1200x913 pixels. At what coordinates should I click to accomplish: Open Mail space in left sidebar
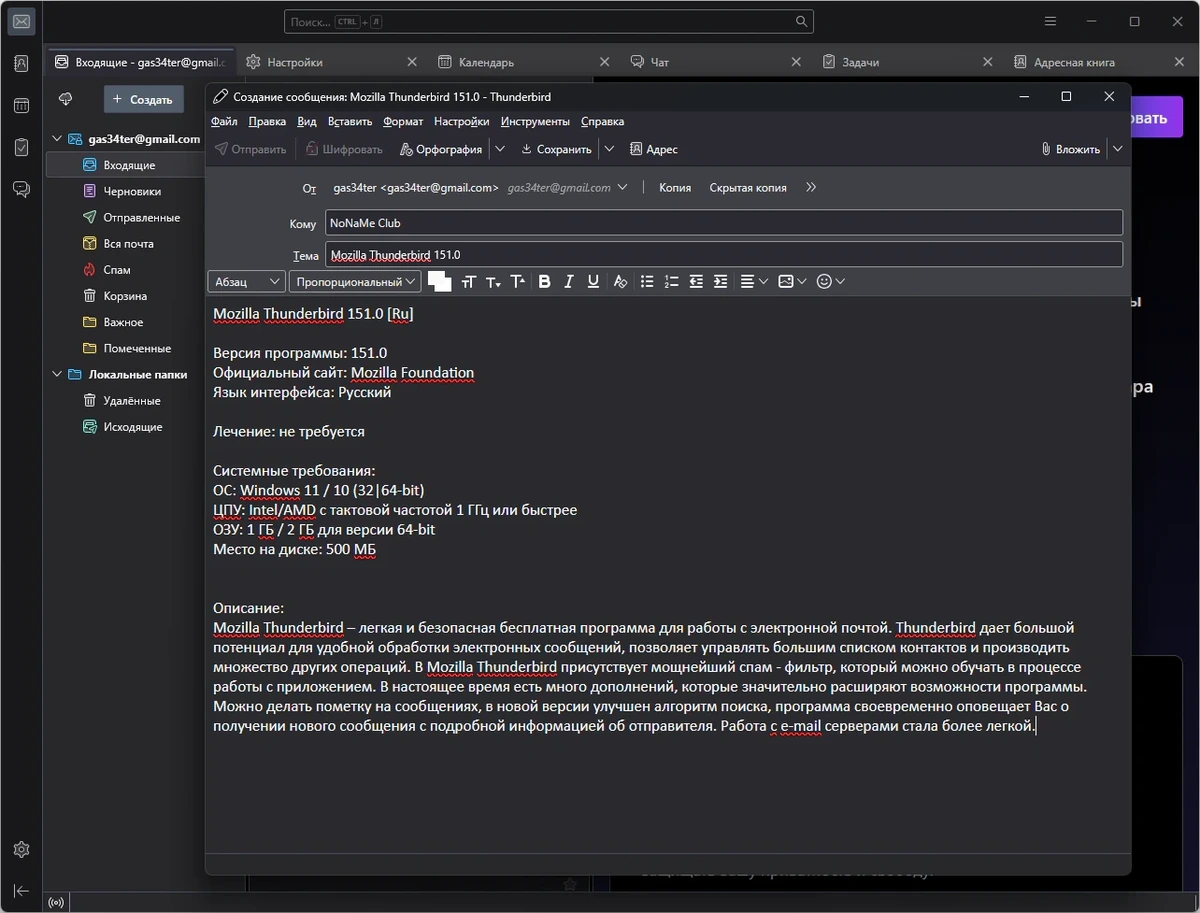pos(22,21)
